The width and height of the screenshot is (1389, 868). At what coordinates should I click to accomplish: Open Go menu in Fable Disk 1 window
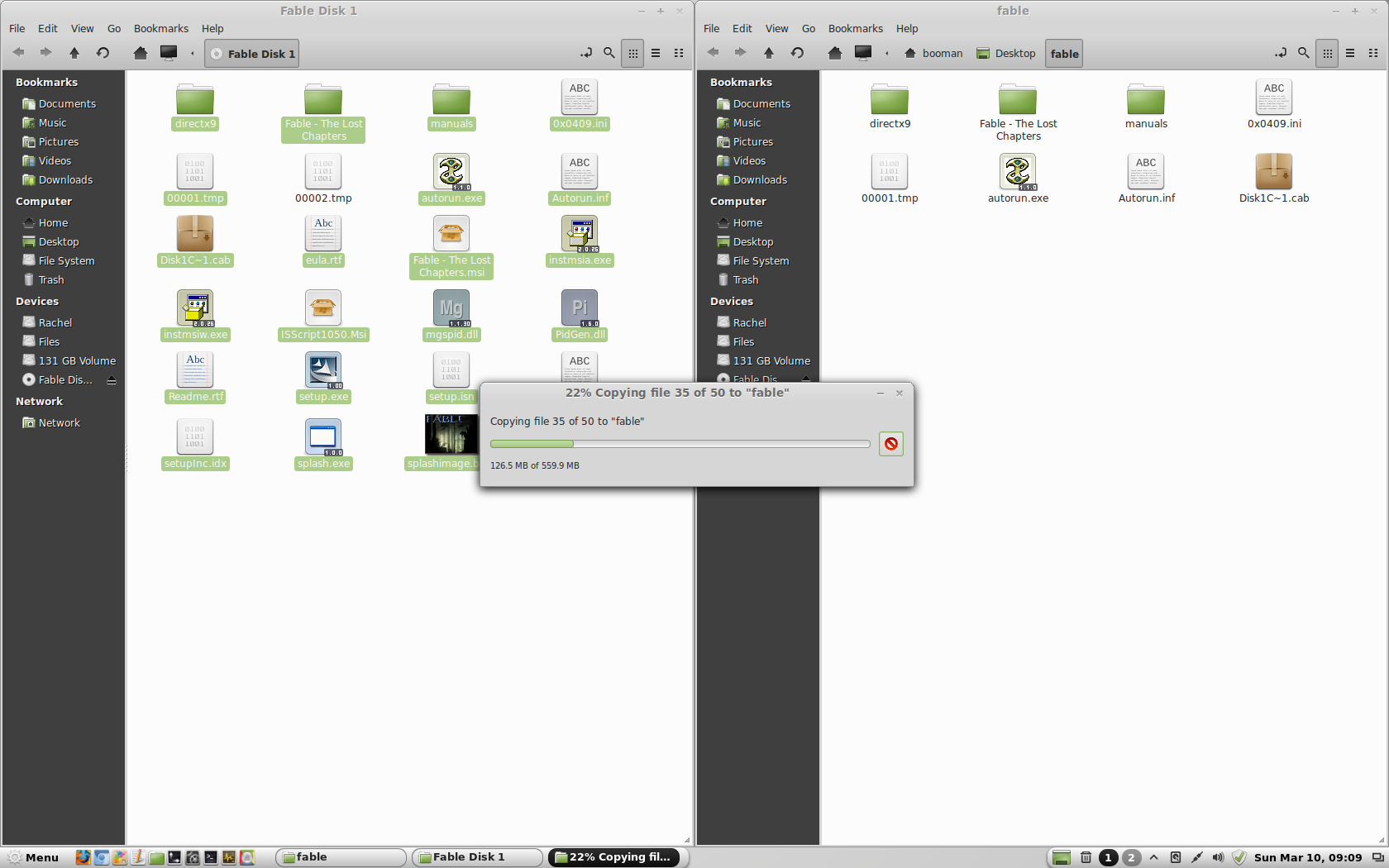(x=114, y=28)
